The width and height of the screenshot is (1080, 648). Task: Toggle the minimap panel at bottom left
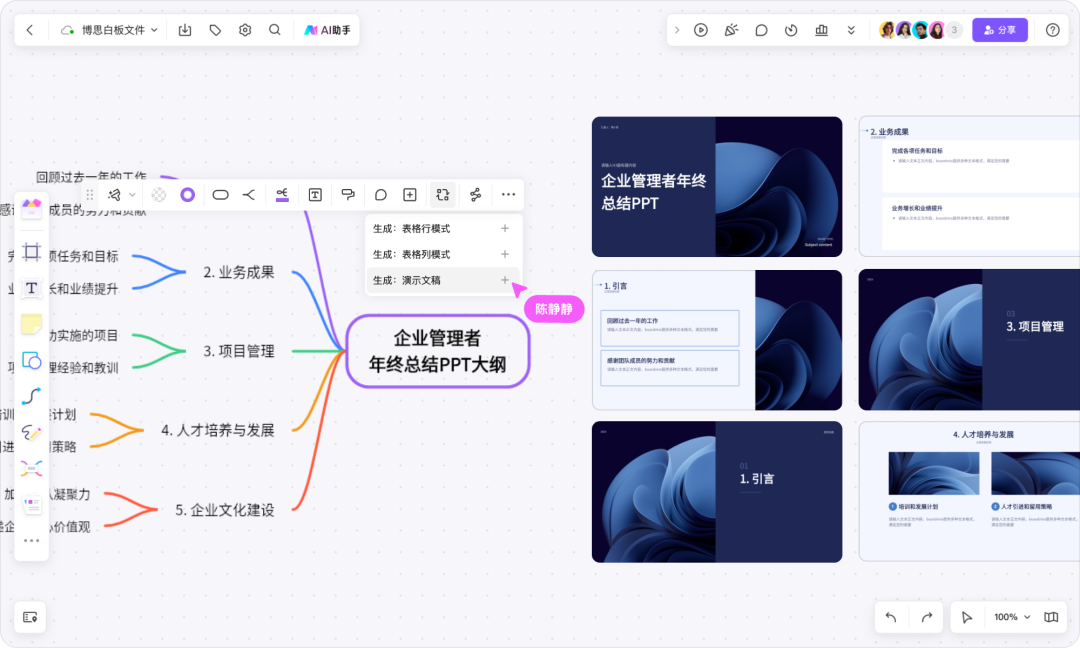tap(30, 617)
